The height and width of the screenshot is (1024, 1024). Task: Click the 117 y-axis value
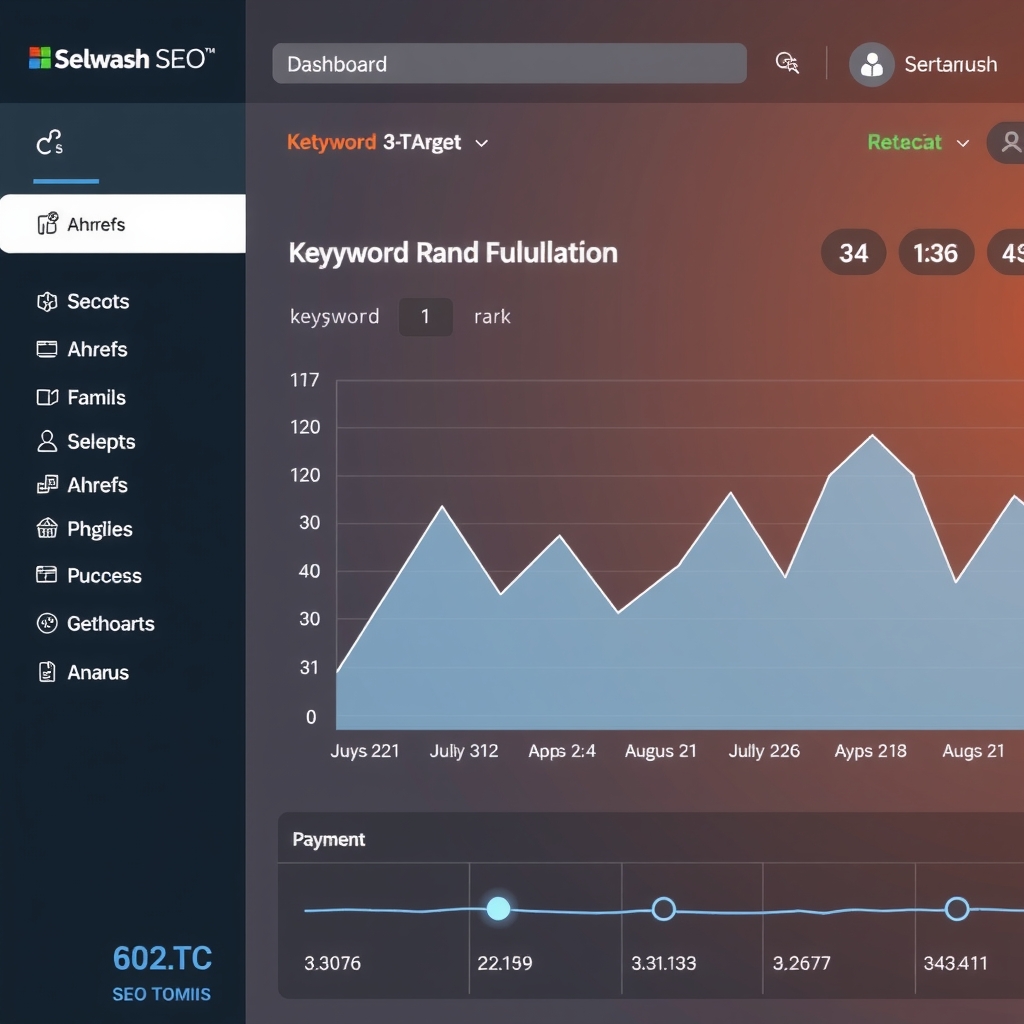pyautogui.click(x=304, y=379)
